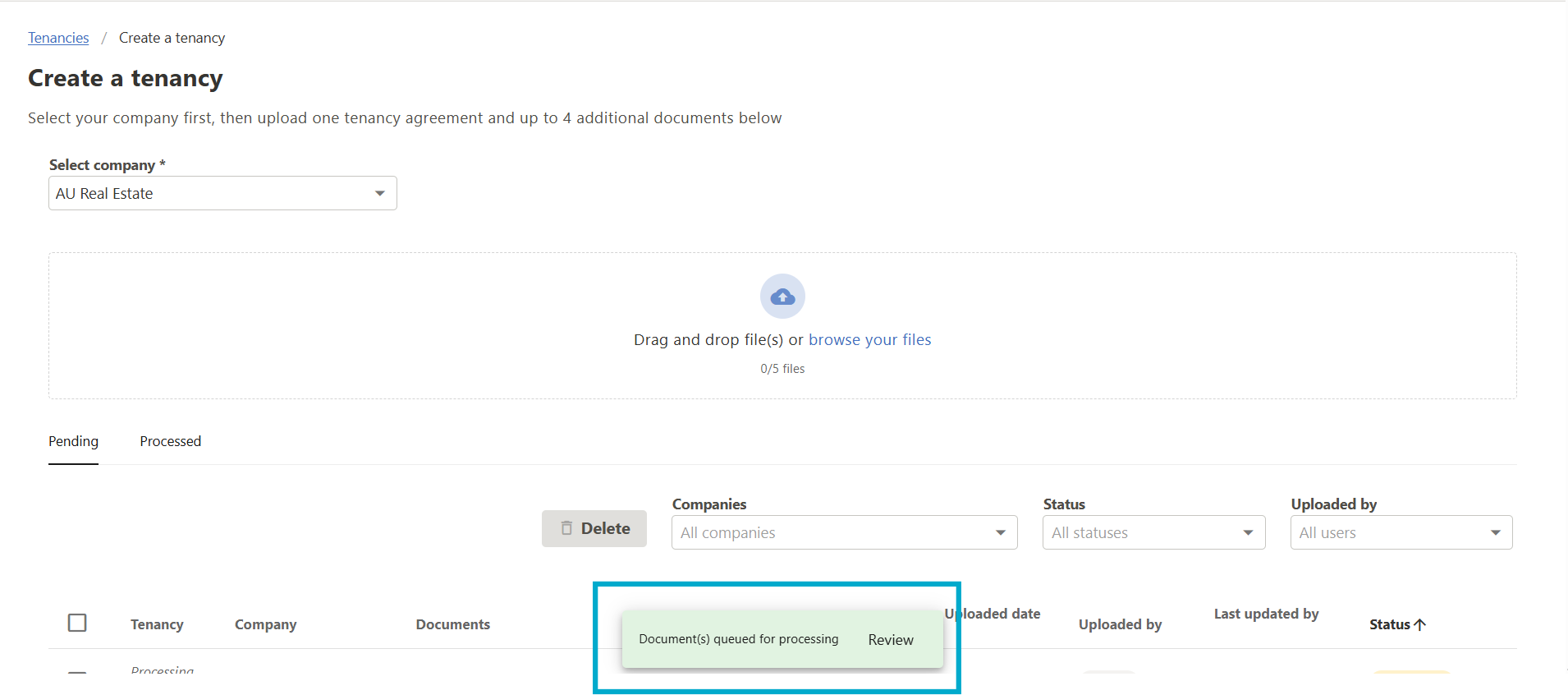Click the Documents column header
The image size is (1568, 695).
click(452, 624)
